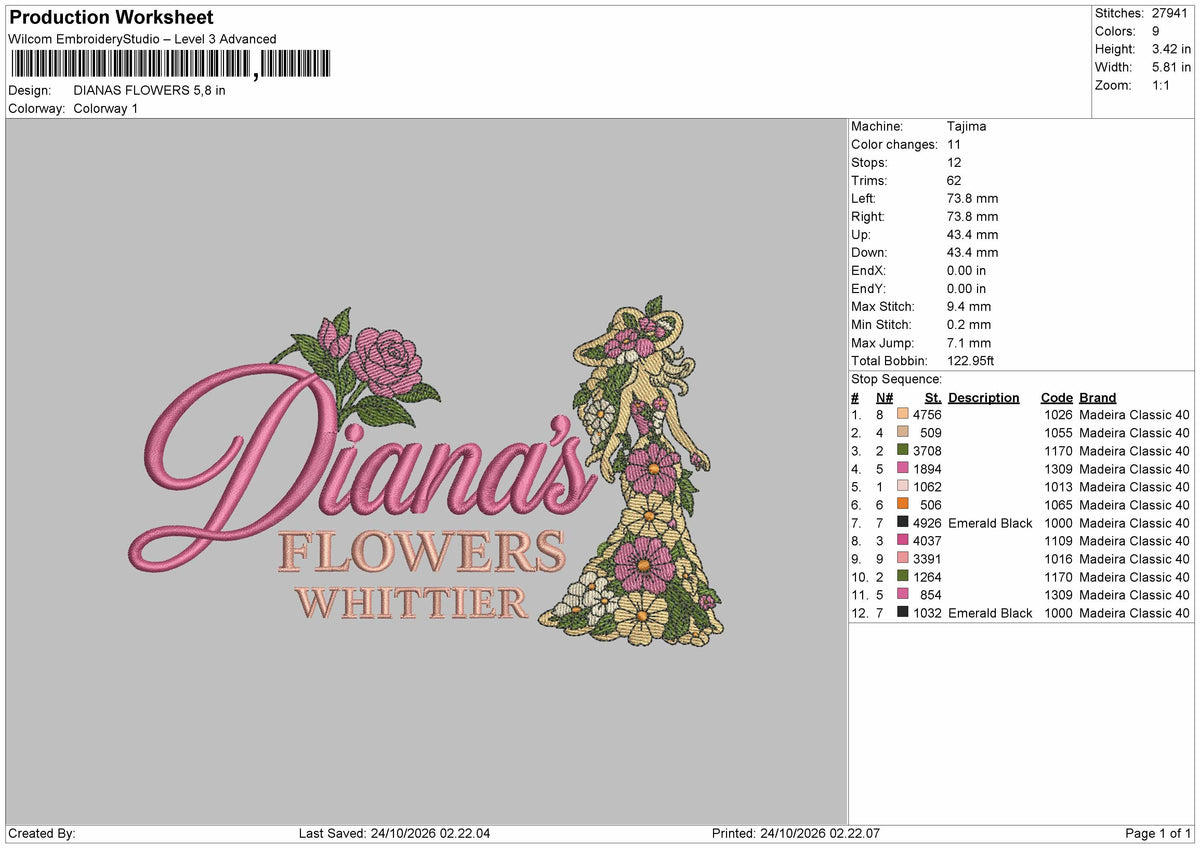Click 'Madeira Classic 40' in the 4756 row
The image size is (1200, 848).
click(1135, 415)
